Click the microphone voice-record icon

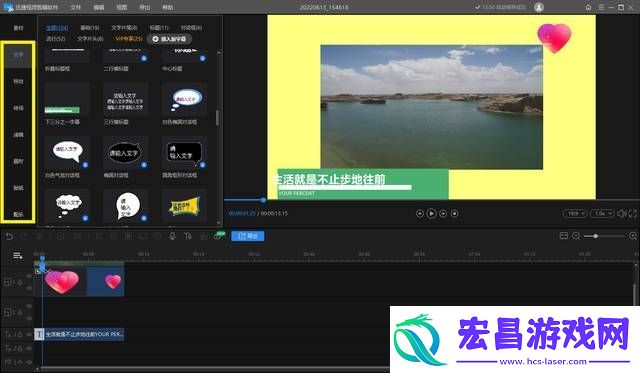172,236
